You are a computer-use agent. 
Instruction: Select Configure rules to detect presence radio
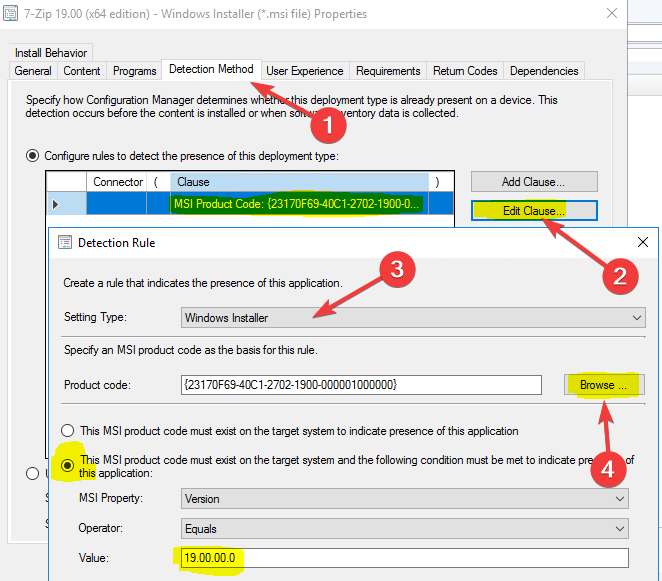click(33, 155)
